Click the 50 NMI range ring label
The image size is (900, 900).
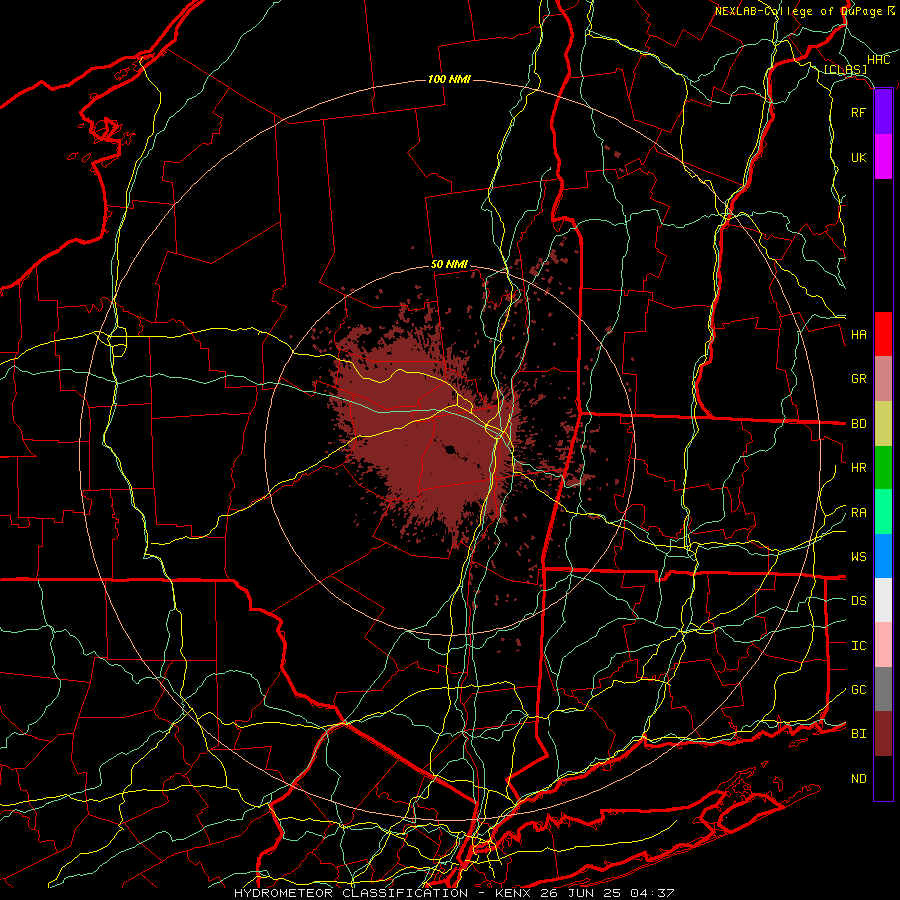point(449,264)
